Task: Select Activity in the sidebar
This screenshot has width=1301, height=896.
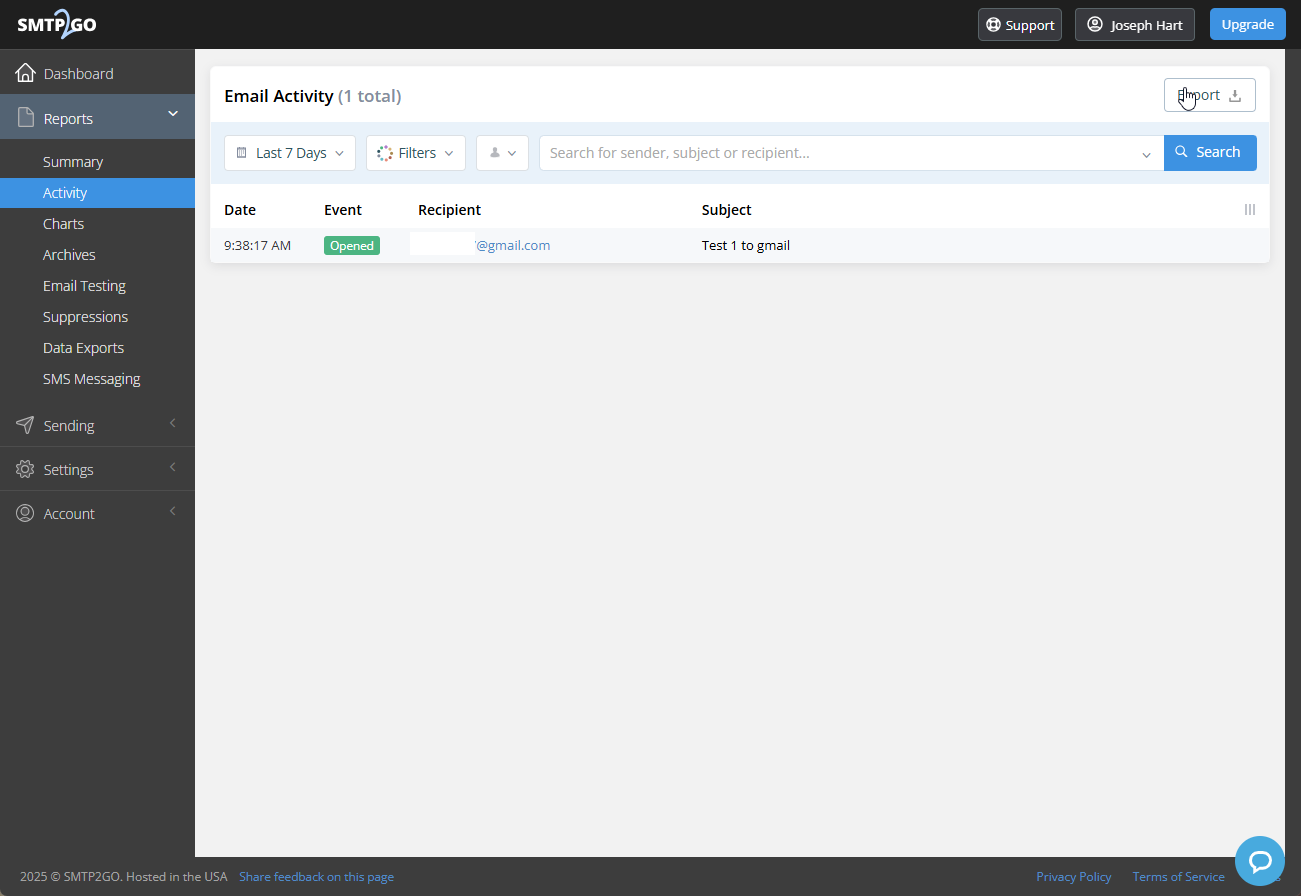Action: tap(97, 193)
